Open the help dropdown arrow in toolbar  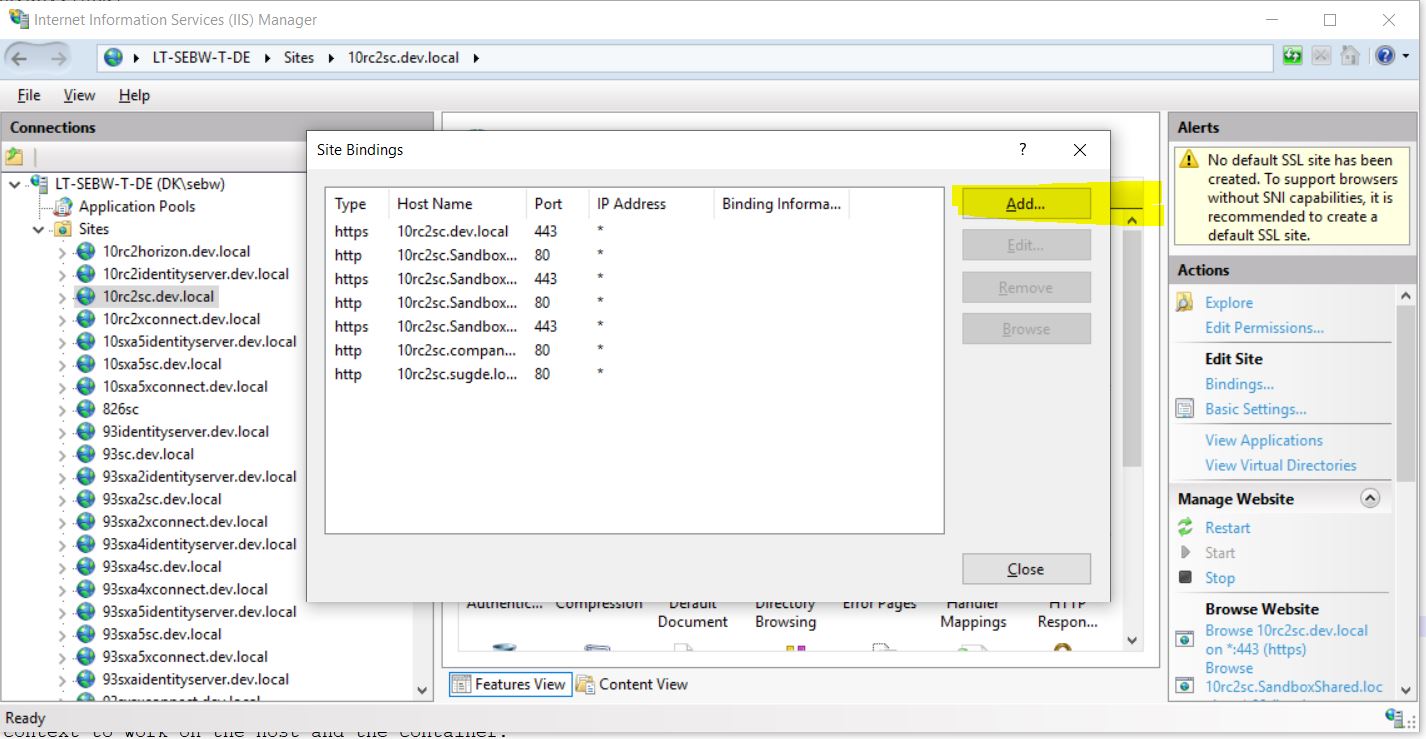(x=1405, y=56)
